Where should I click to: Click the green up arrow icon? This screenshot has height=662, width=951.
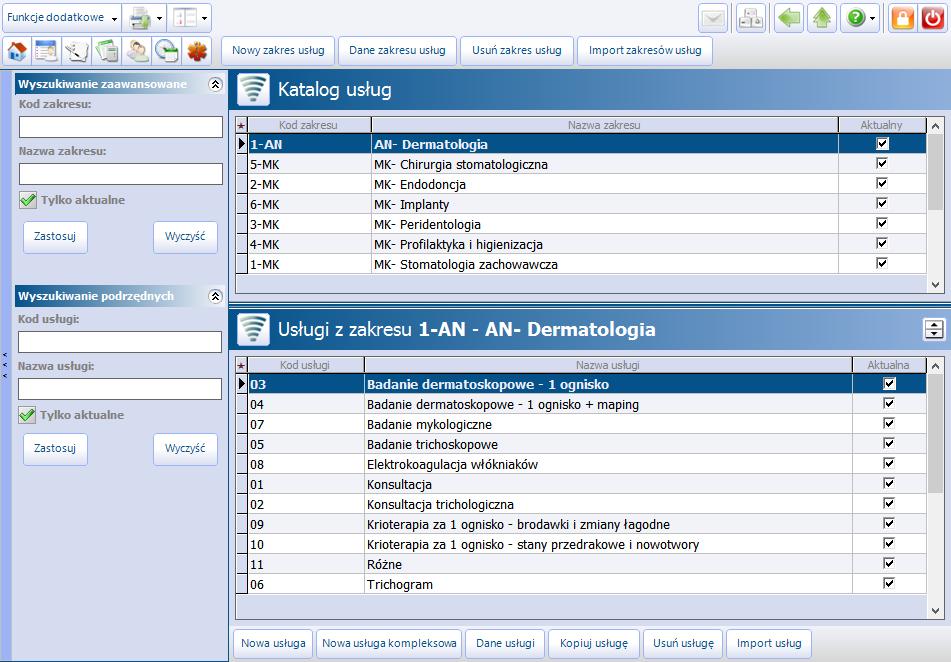pyautogui.click(x=822, y=18)
